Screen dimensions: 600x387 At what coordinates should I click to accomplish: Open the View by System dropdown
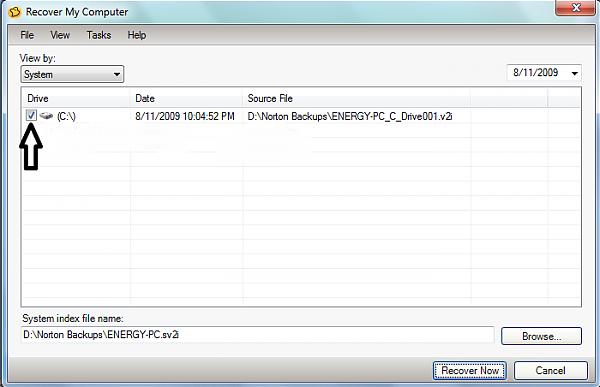click(72, 74)
